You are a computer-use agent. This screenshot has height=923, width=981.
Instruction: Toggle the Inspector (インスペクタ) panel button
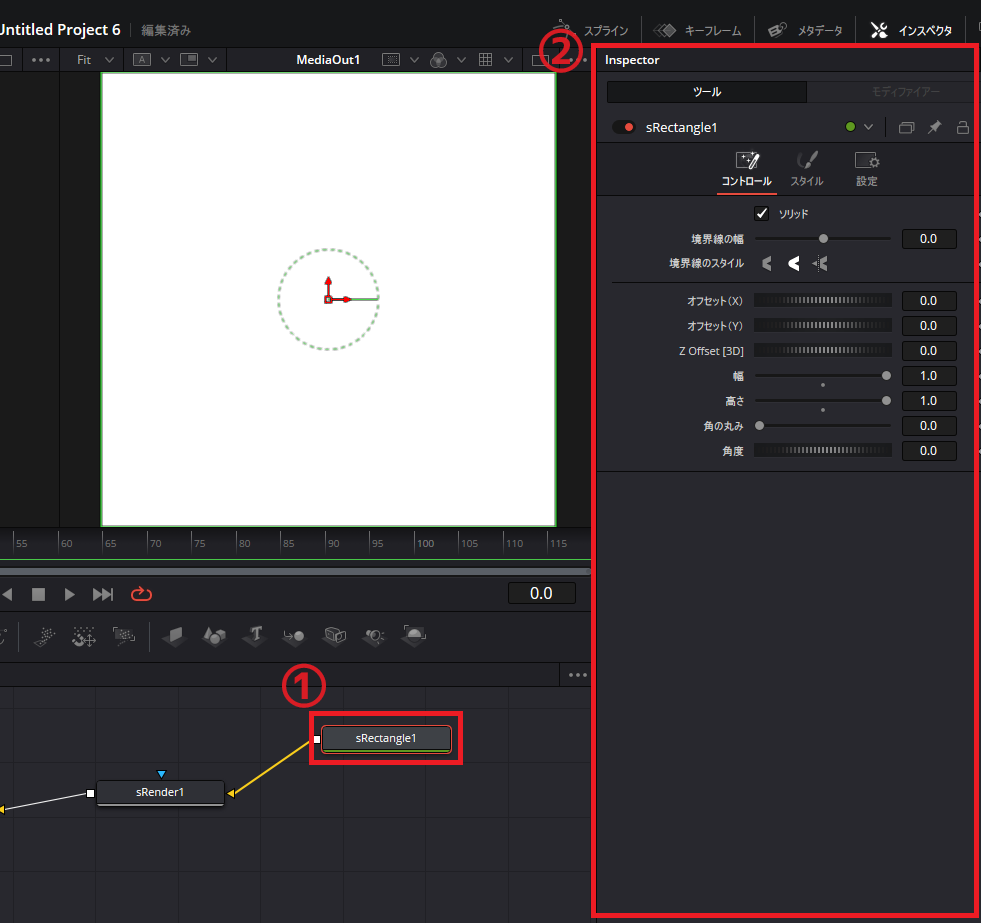click(912, 30)
